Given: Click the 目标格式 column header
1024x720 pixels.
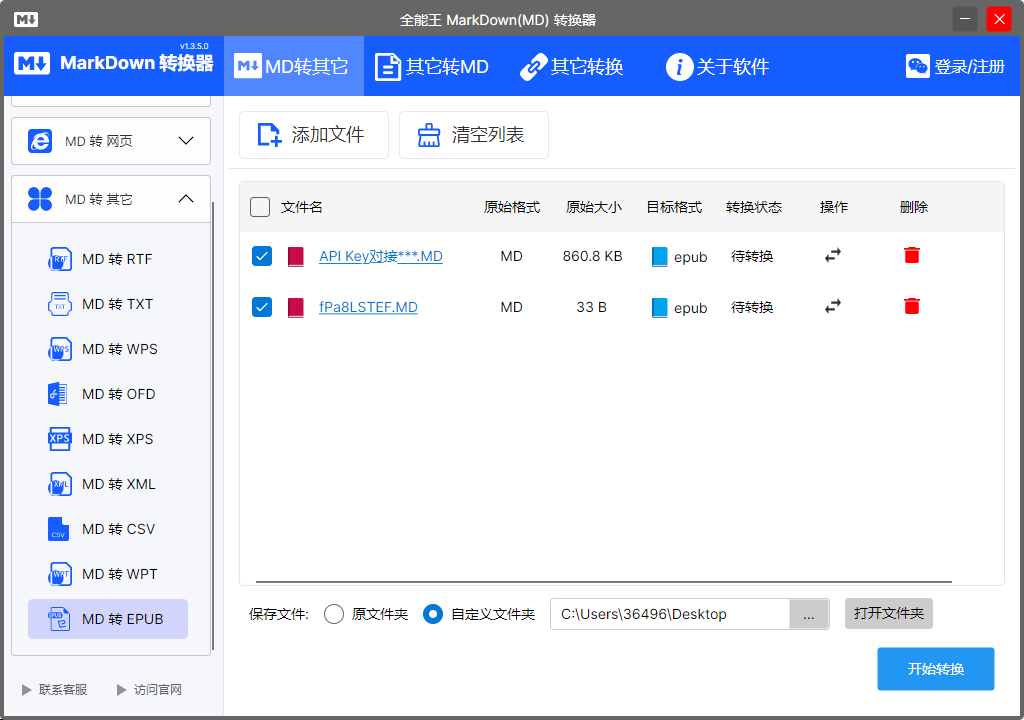Looking at the screenshot, I should coord(674,207).
